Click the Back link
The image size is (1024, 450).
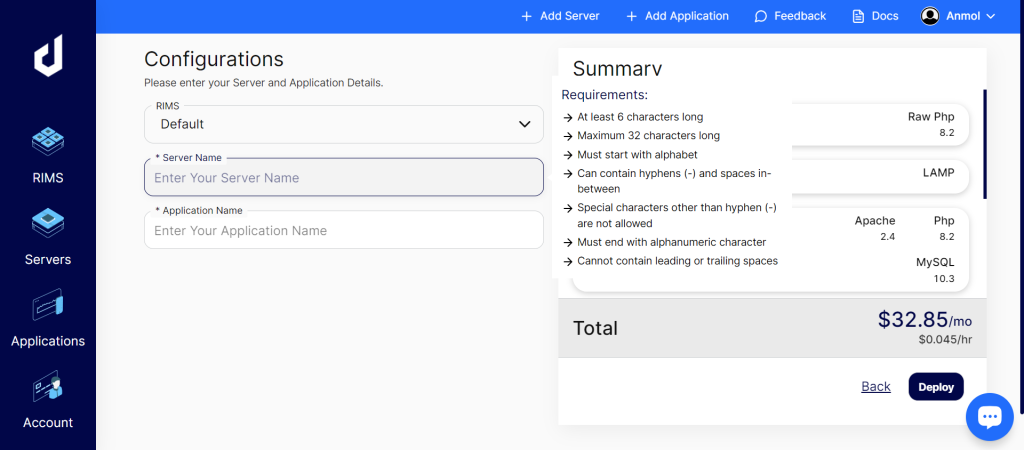click(x=875, y=387)
